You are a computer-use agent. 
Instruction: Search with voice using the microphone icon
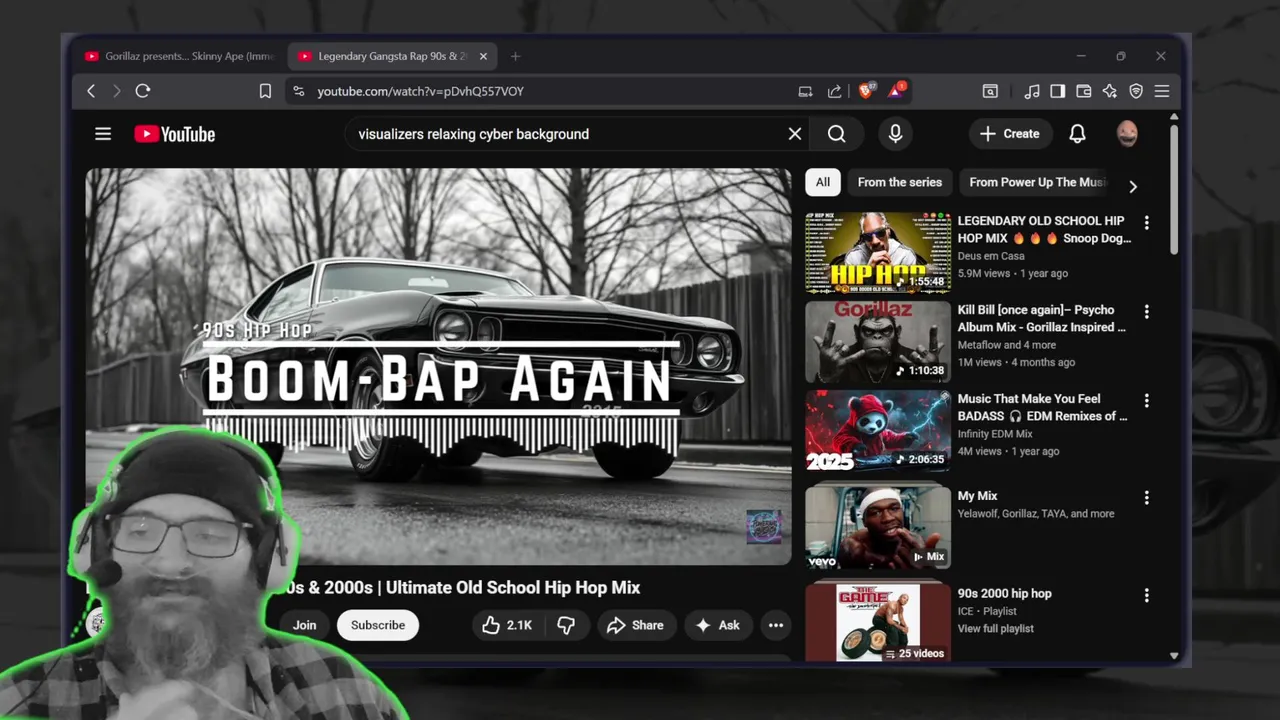895,134
